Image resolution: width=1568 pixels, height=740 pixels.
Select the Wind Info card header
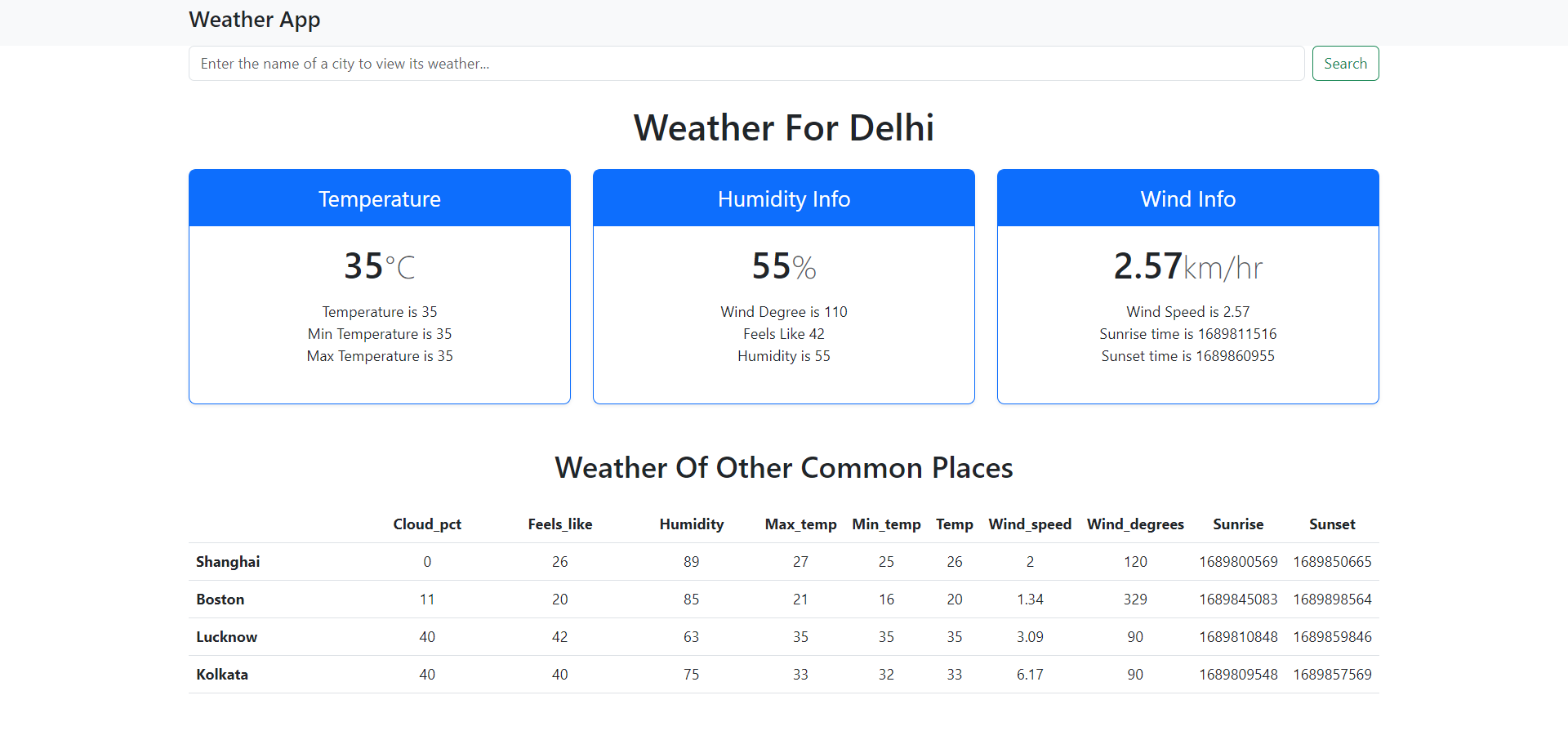(x=1187, y=198)
